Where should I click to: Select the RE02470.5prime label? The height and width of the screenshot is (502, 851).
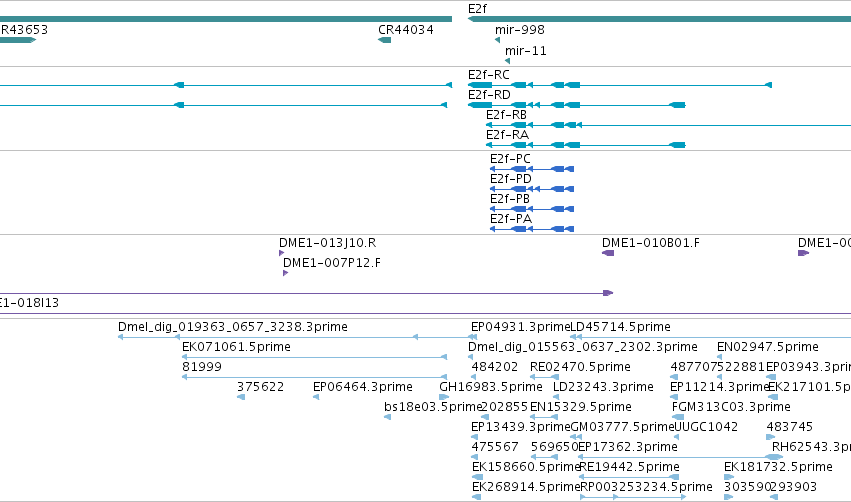[580, 367]
